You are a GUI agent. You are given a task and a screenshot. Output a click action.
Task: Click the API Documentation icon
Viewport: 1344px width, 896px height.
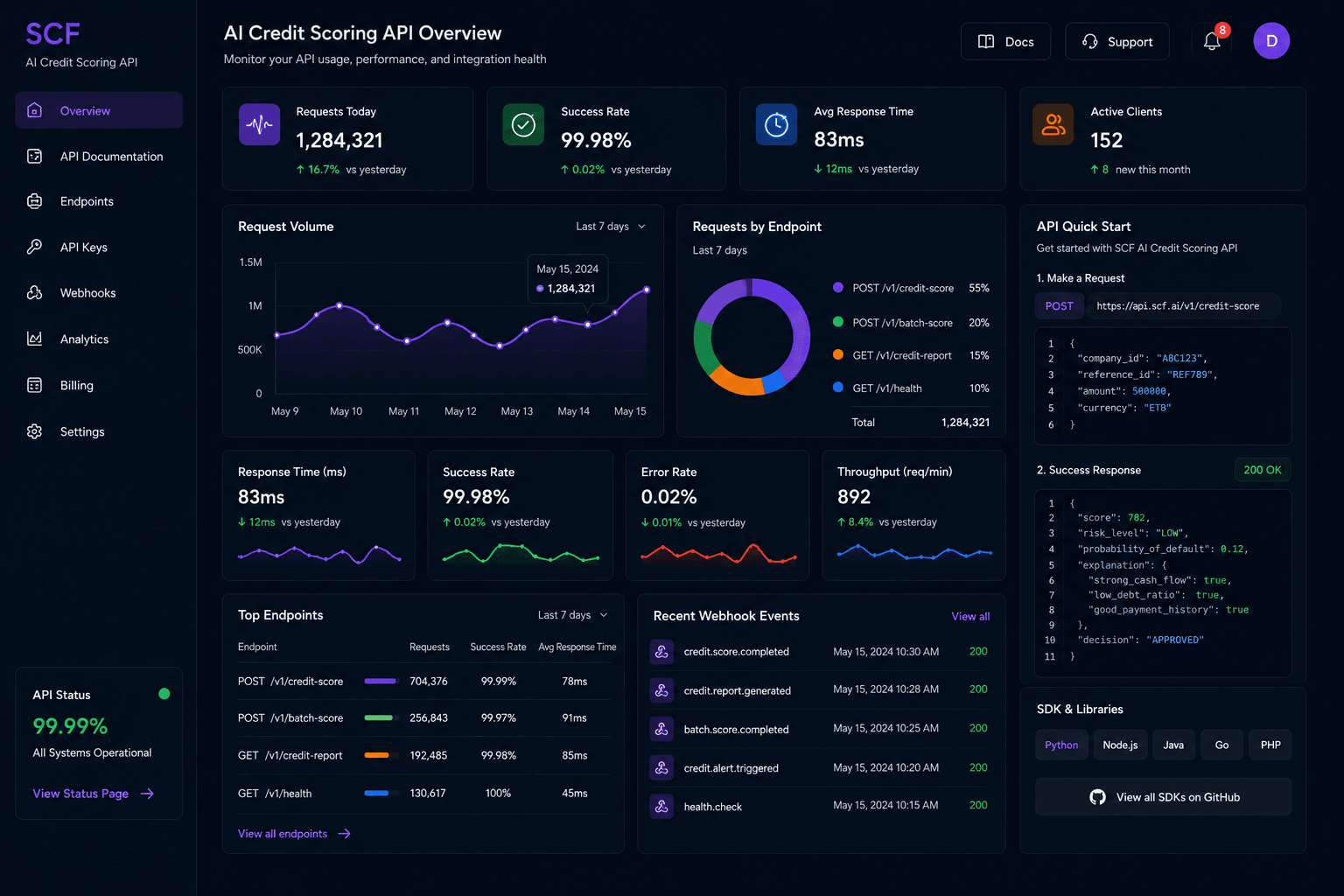(35, 157)
